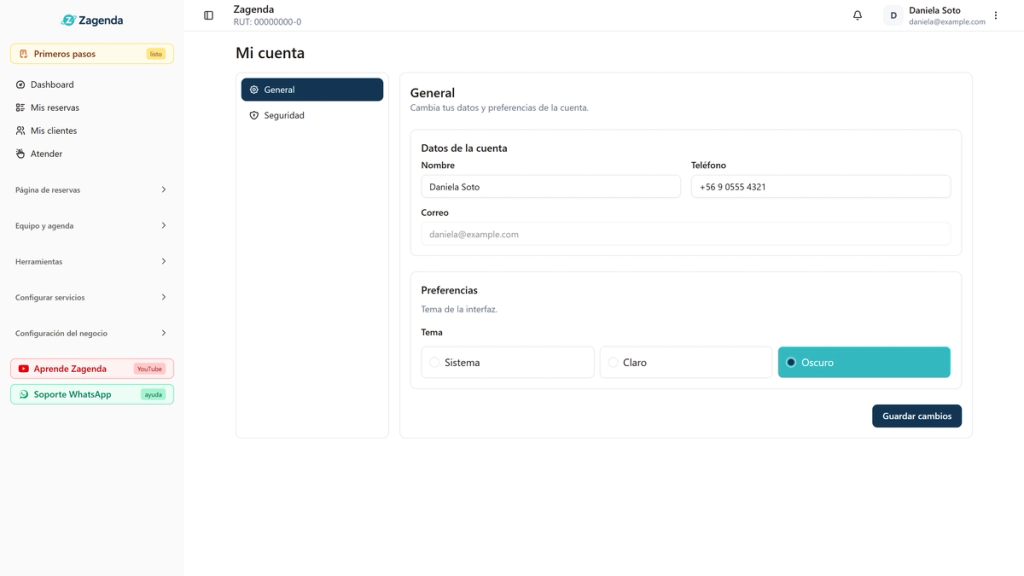Click the Mi cuenta heading

[x=270, y=53]
